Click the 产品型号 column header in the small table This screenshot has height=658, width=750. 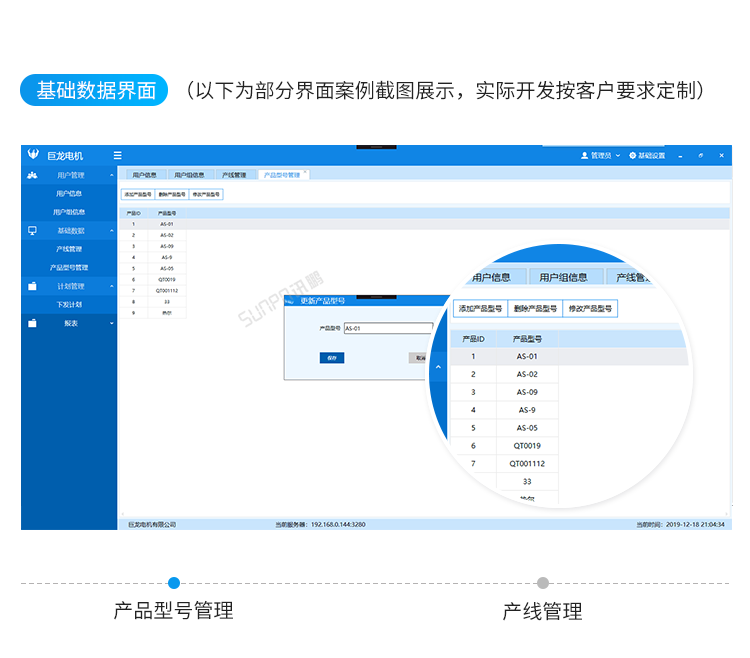pos(167,213)
